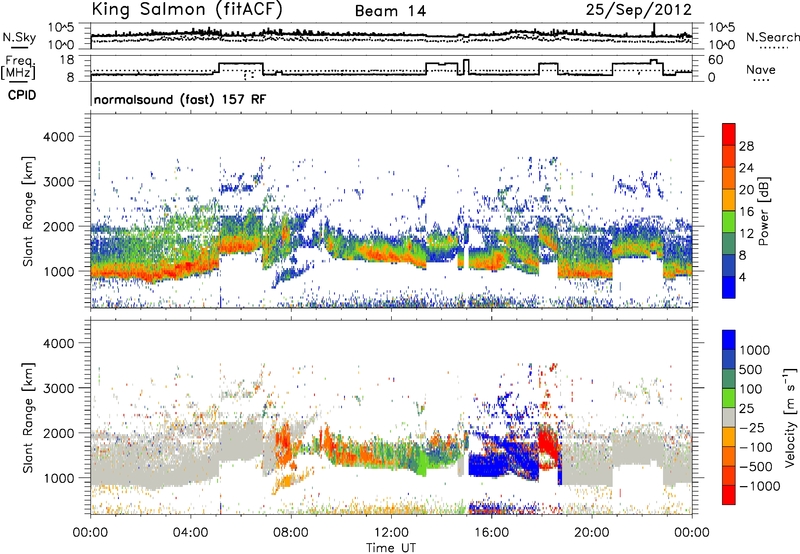The image size is (800, 554).
Task: Click the velocity panel Slant Range axis title
Action: (29, 417)
